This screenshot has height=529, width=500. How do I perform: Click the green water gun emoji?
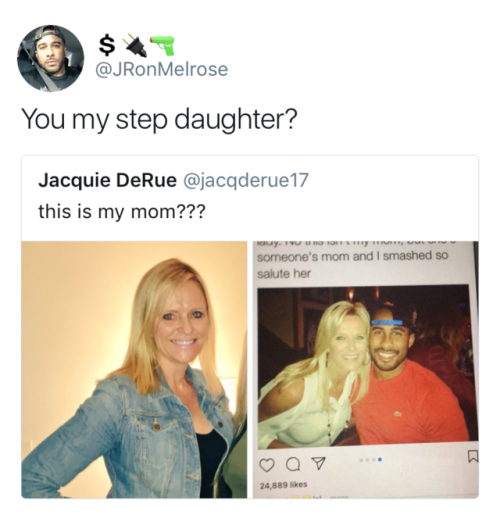(162, 46)
